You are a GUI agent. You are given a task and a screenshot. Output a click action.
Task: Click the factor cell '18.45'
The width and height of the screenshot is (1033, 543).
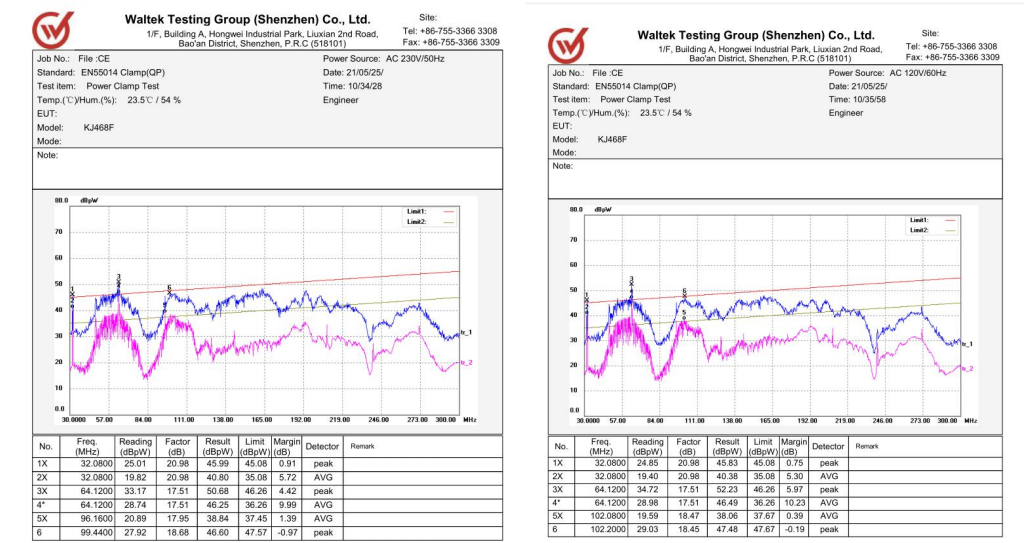(x=688, y=529)
